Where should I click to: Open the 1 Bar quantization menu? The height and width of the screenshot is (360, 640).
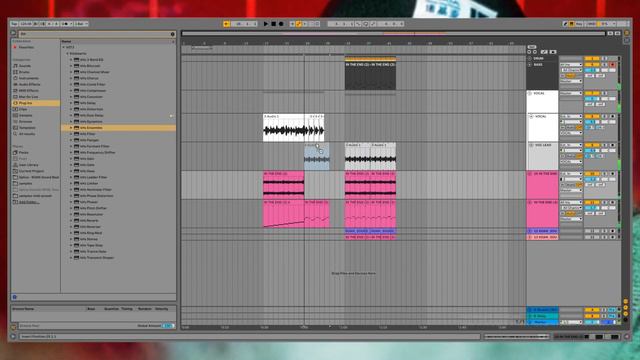[x=81, y=24]
